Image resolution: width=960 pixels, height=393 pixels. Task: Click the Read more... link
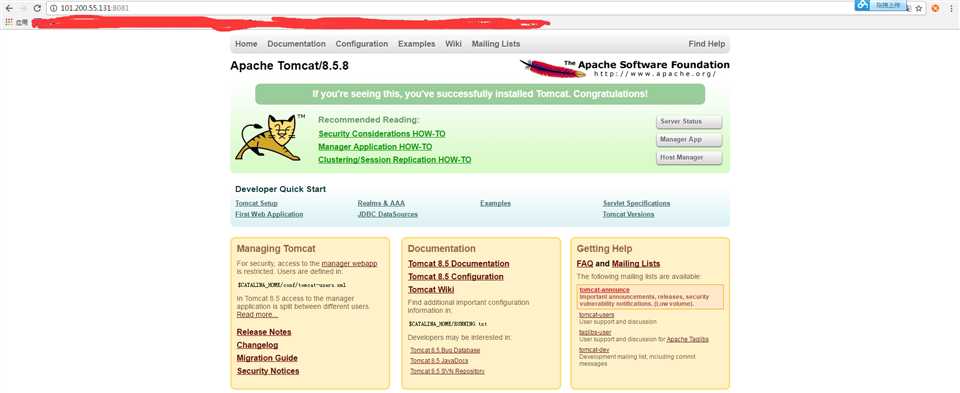coord(257,315)
